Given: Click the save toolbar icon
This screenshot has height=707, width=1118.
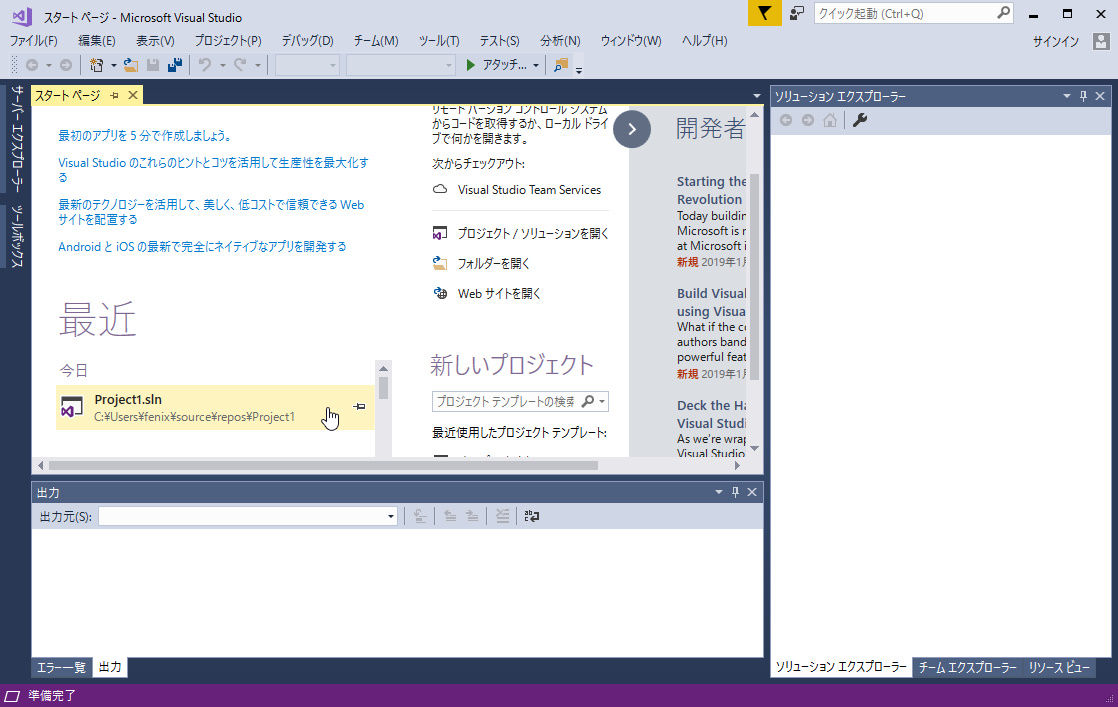Looking at the screenshot, I should pos(153,65).
